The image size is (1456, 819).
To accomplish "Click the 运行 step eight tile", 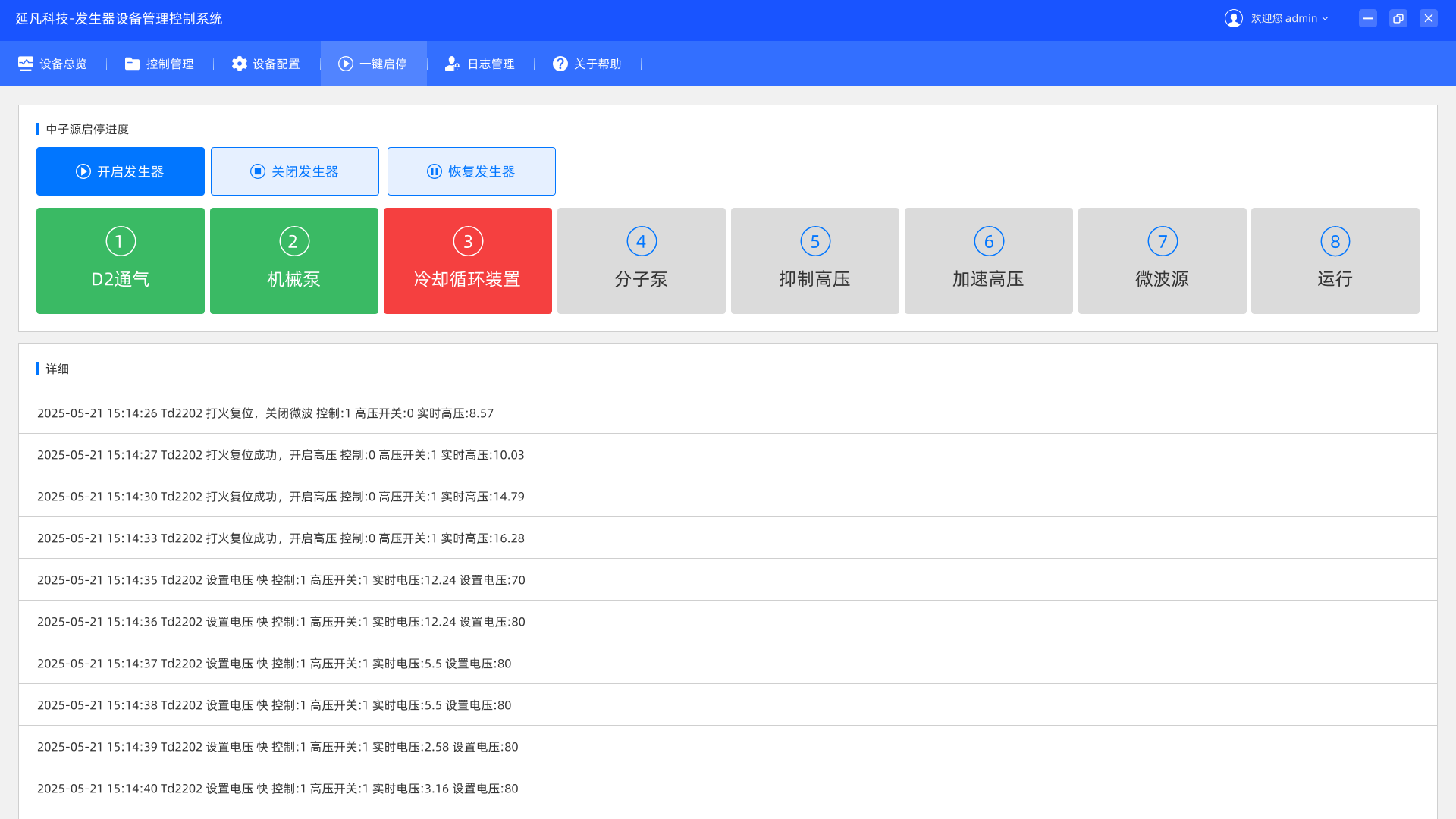I will [1335, 260].
